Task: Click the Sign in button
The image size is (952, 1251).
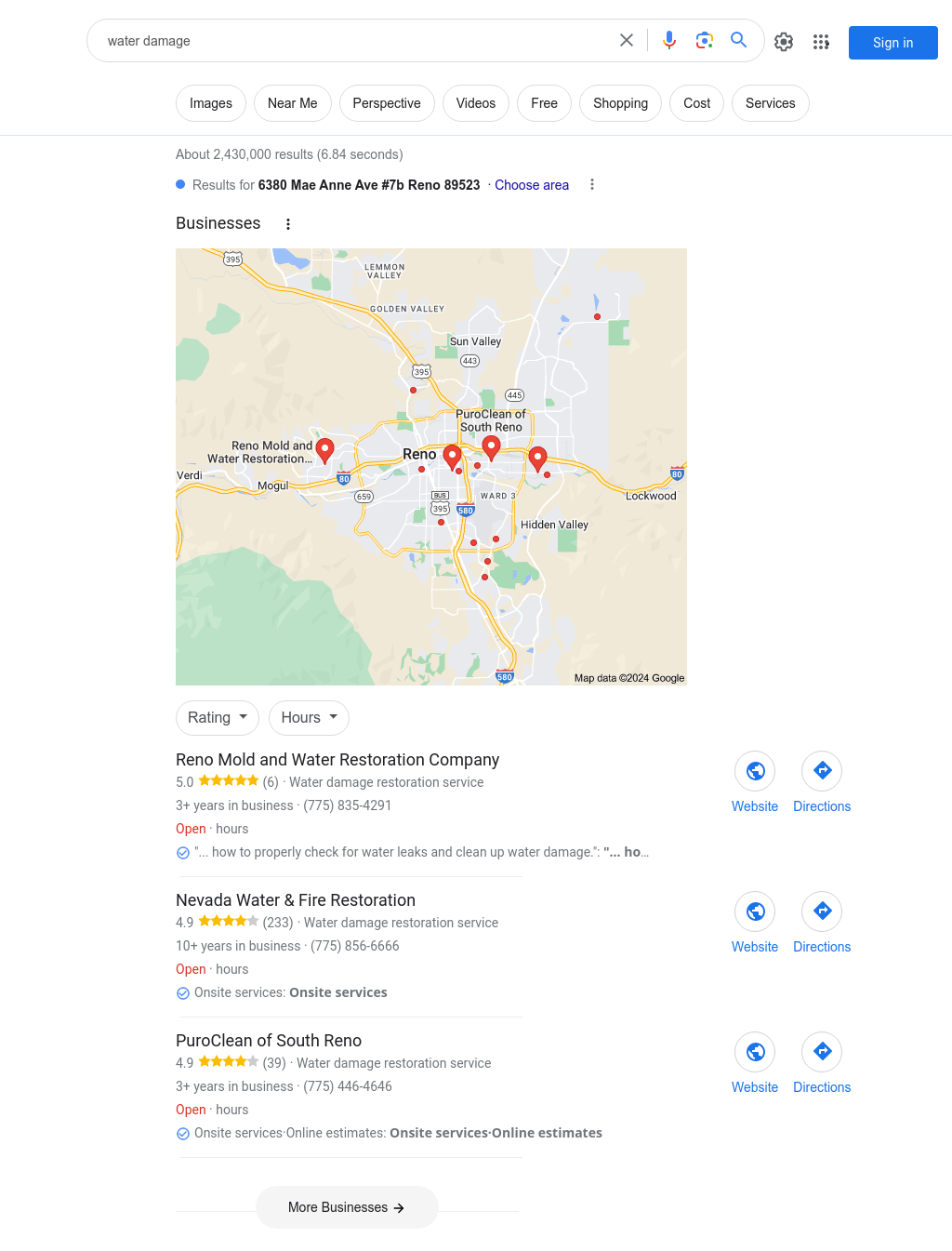Action: click(x=893, y=43)
